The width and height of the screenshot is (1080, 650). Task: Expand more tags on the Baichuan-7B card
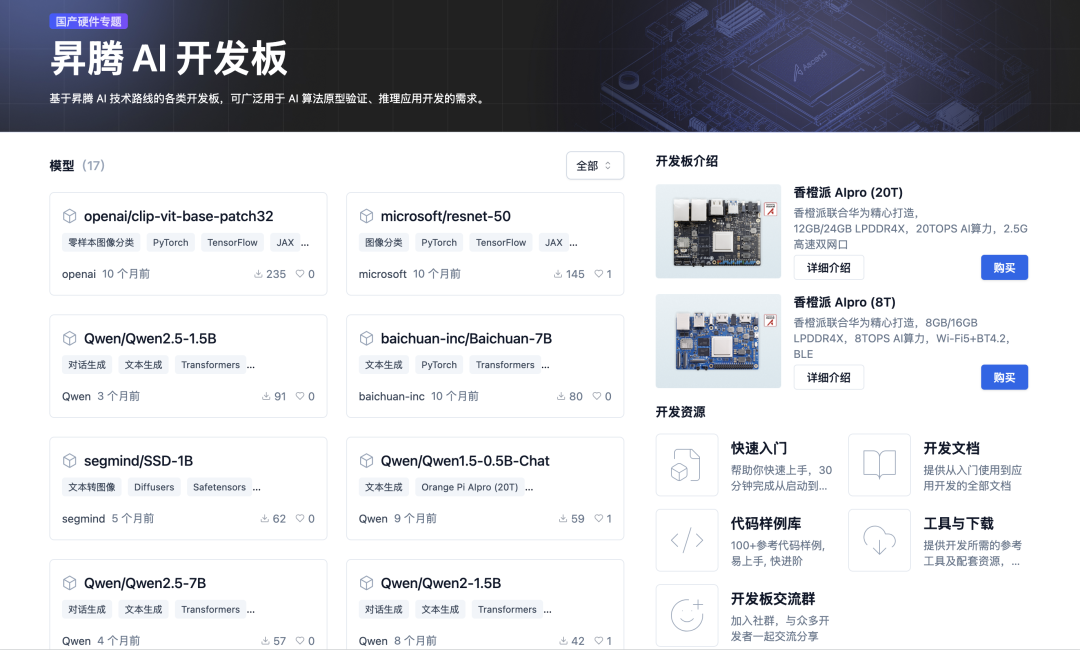coord(546,366)
